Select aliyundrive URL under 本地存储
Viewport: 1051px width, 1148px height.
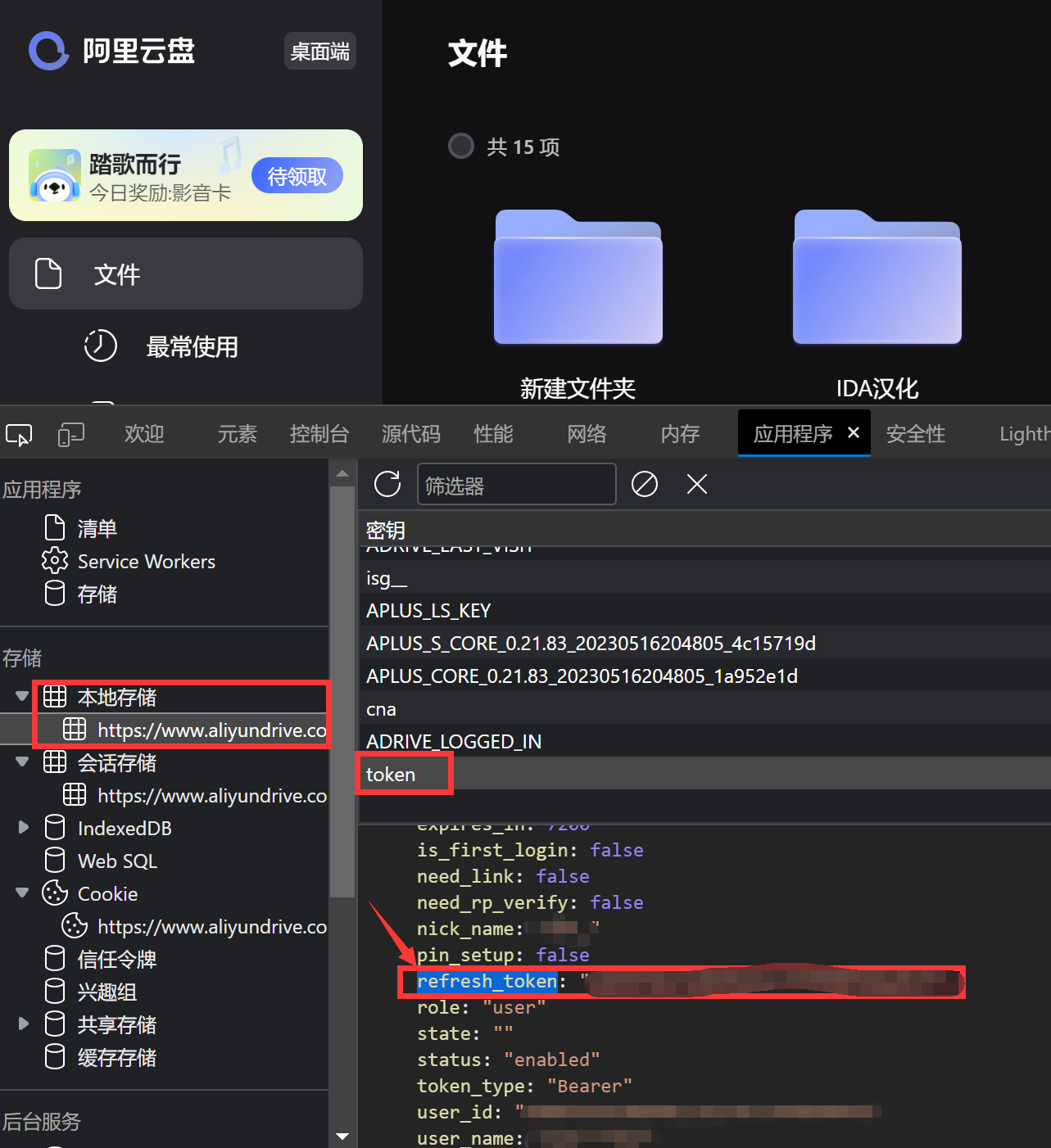click(x=212, y=730)
